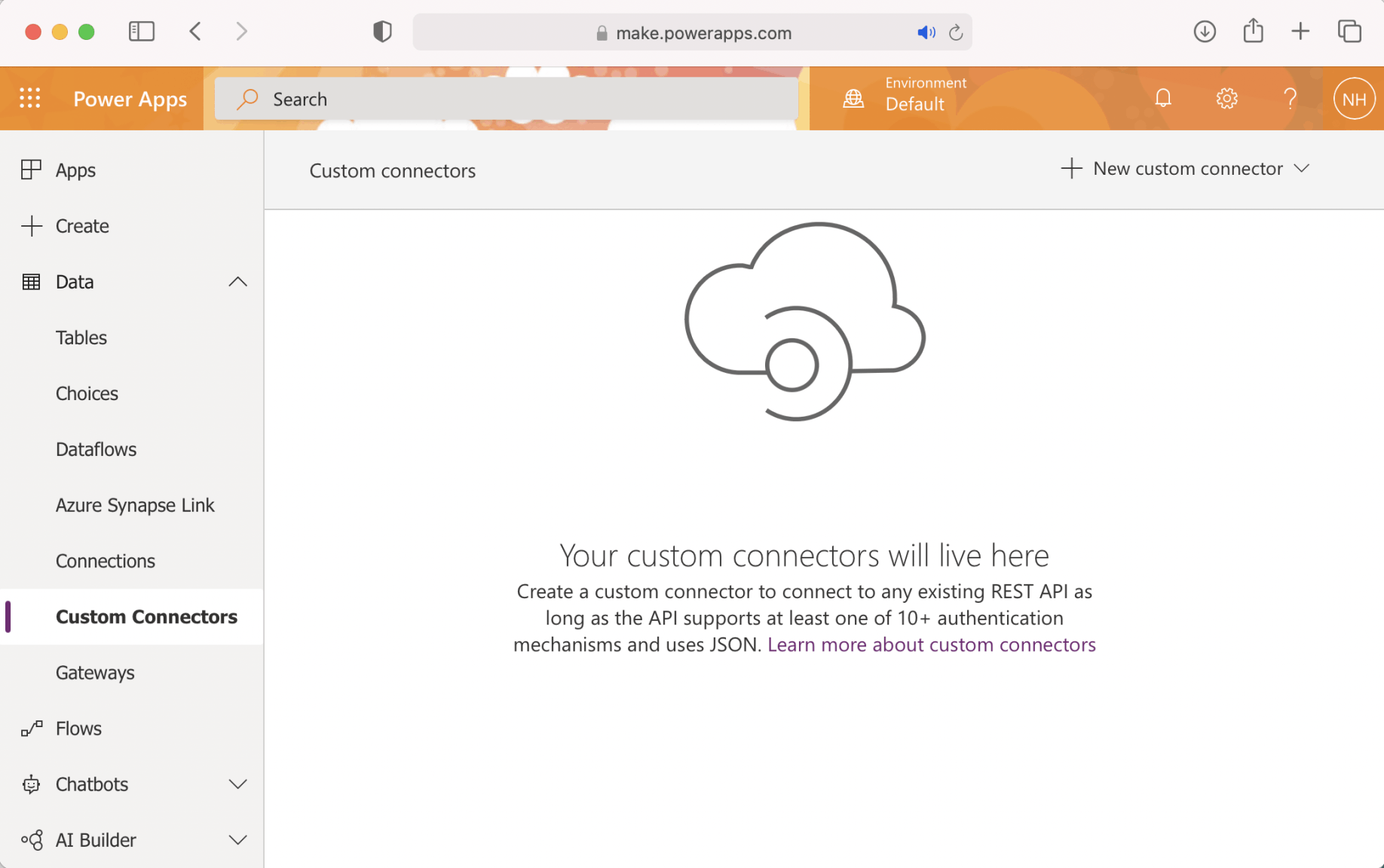Image resolution: width=1384 pixels, height=868 pixels.
Task: Open Gateways in the left navigation
Action: pos(95,673)
